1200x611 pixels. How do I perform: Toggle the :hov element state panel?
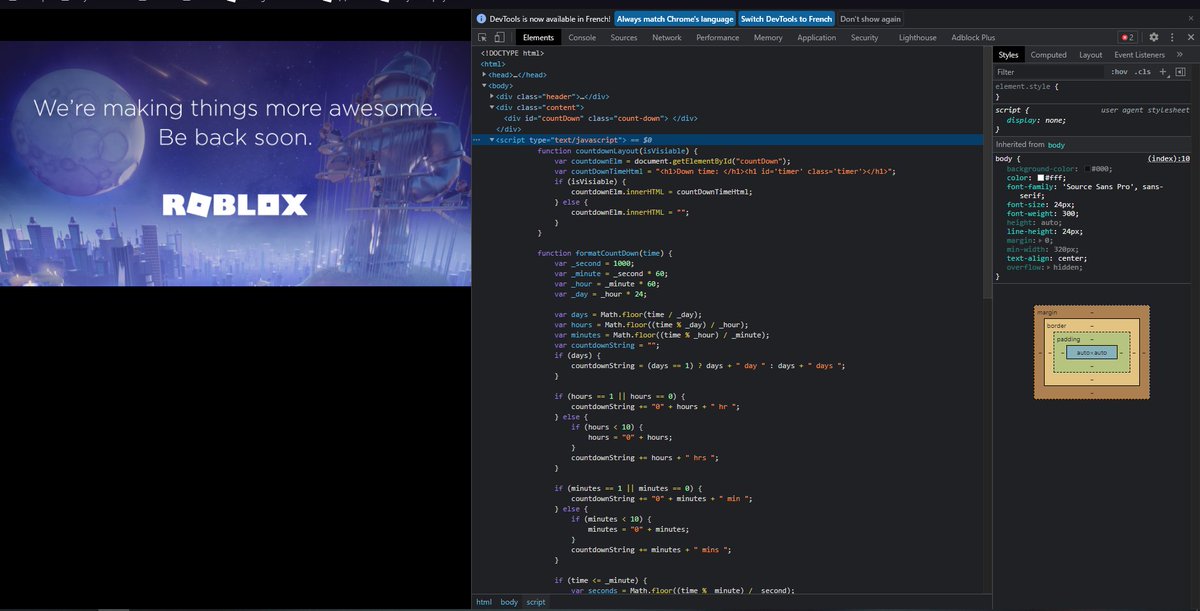click(1119, 72)
